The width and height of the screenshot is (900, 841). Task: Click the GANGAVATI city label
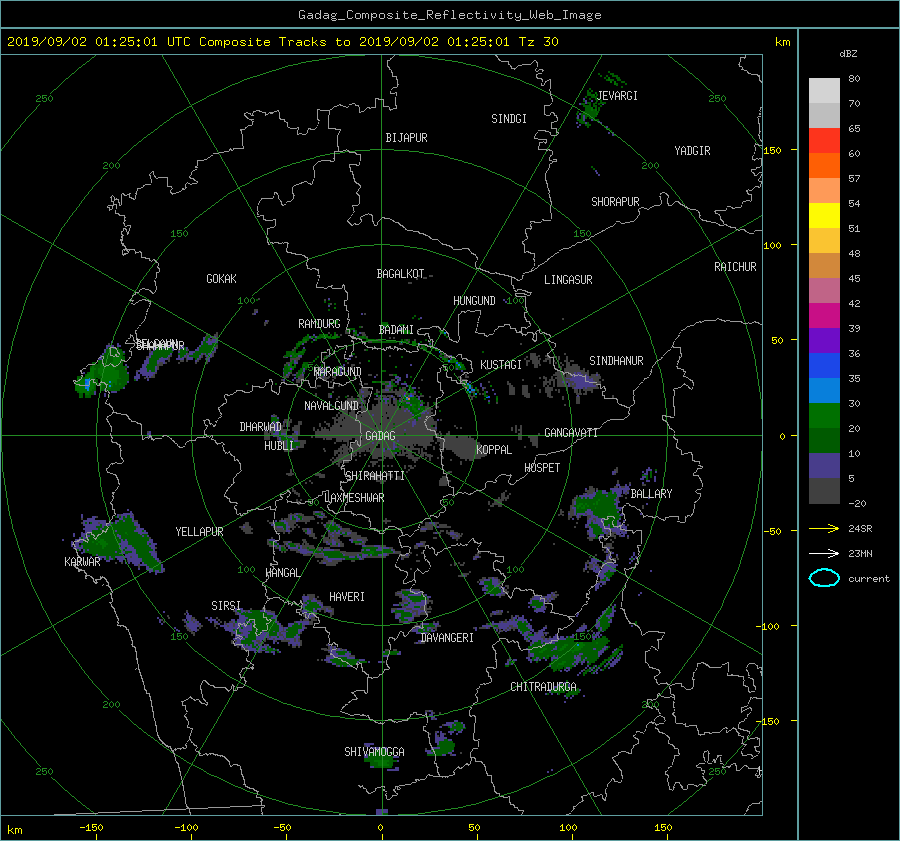571,433
